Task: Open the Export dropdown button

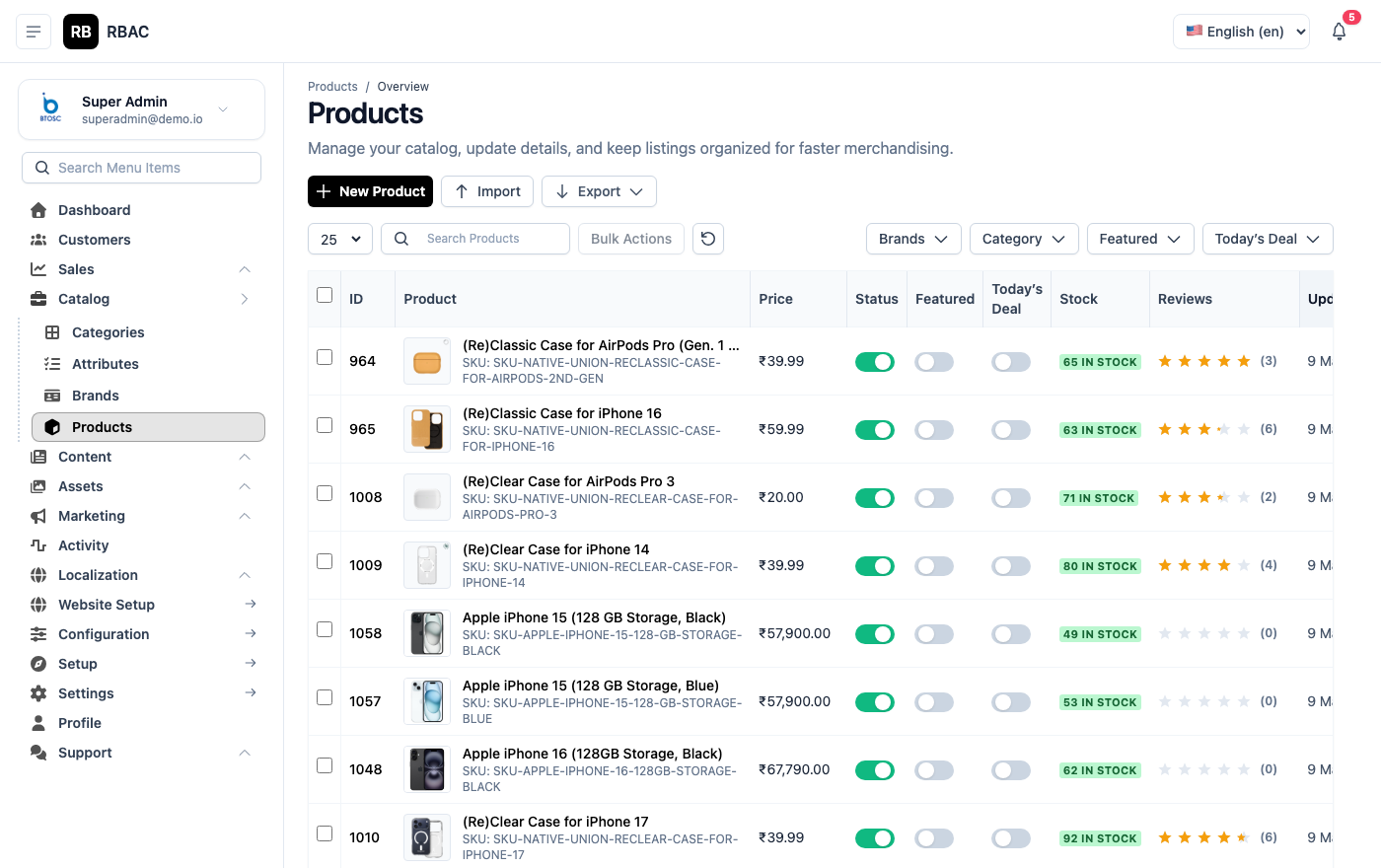Action: click(599, 191)
